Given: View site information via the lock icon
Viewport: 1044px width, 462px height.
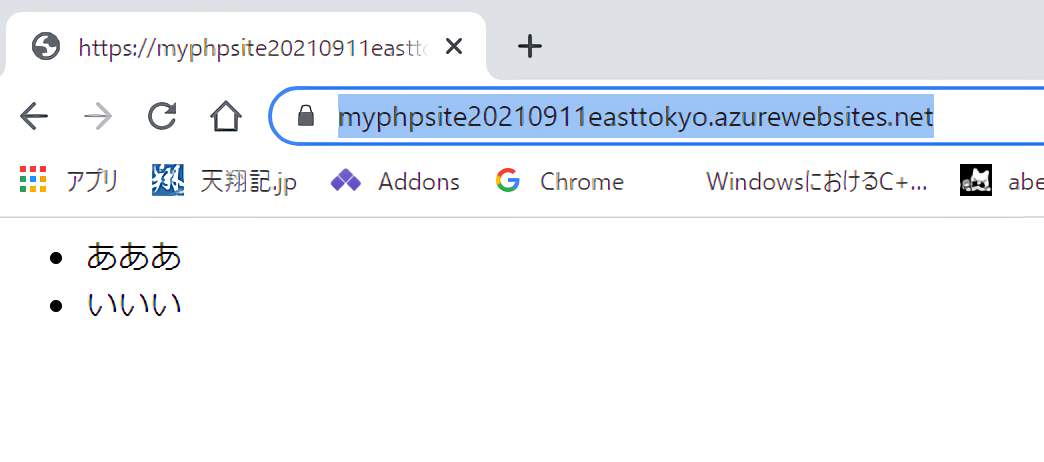Looking at the screenshot, I should [x=307, y=117].
